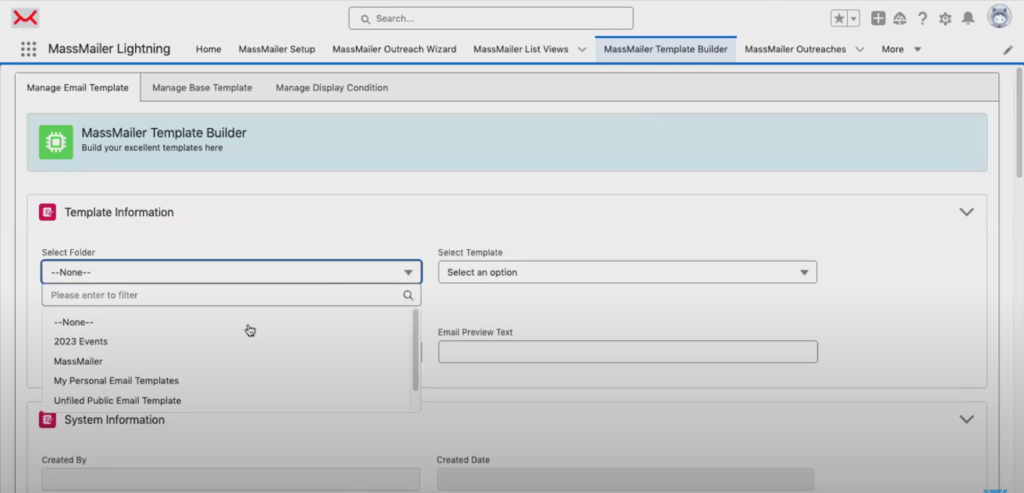Open the Setup gear icon
1024x493 pixels.
tap(945, 19)
